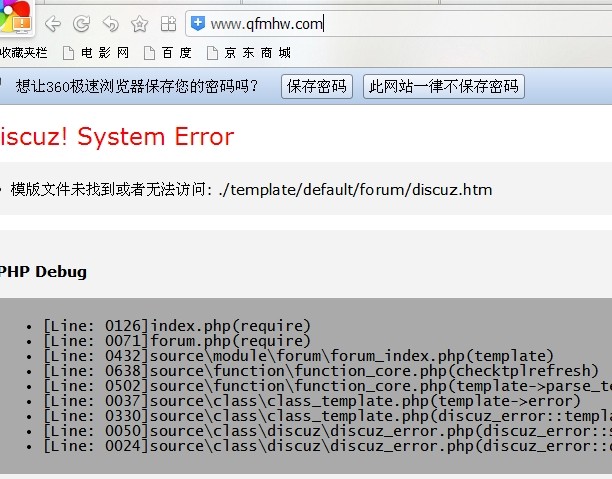The image size is (612, 479).
Task: Bookmark page with the star icon
Action: 139,24
